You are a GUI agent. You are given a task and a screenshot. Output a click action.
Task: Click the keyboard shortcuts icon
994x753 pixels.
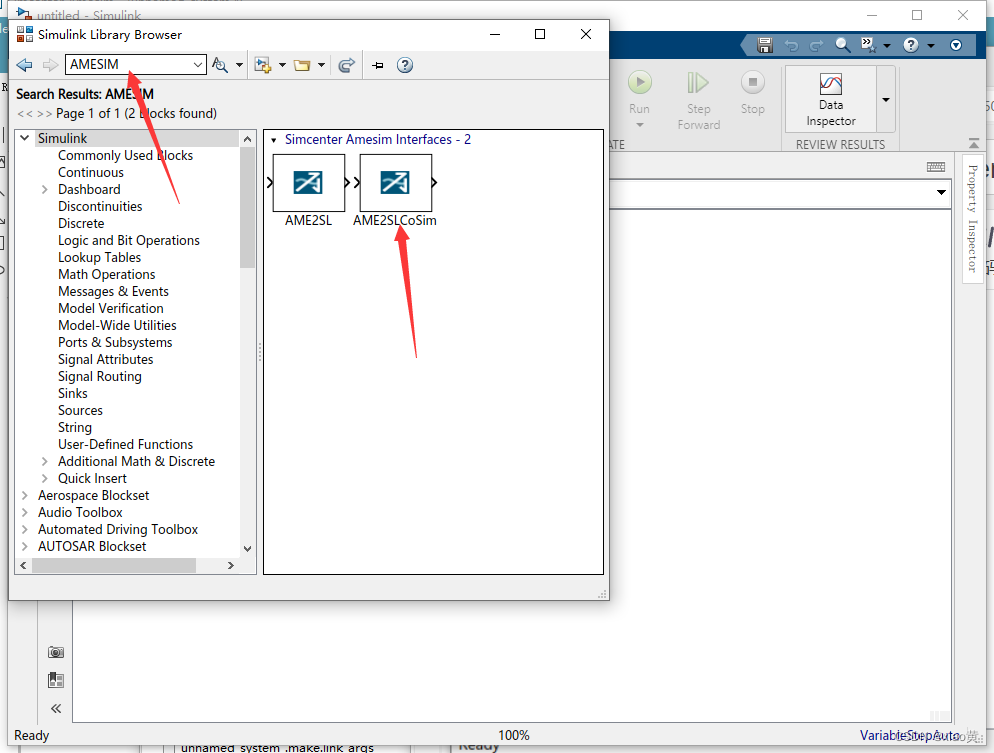[936, 167]
